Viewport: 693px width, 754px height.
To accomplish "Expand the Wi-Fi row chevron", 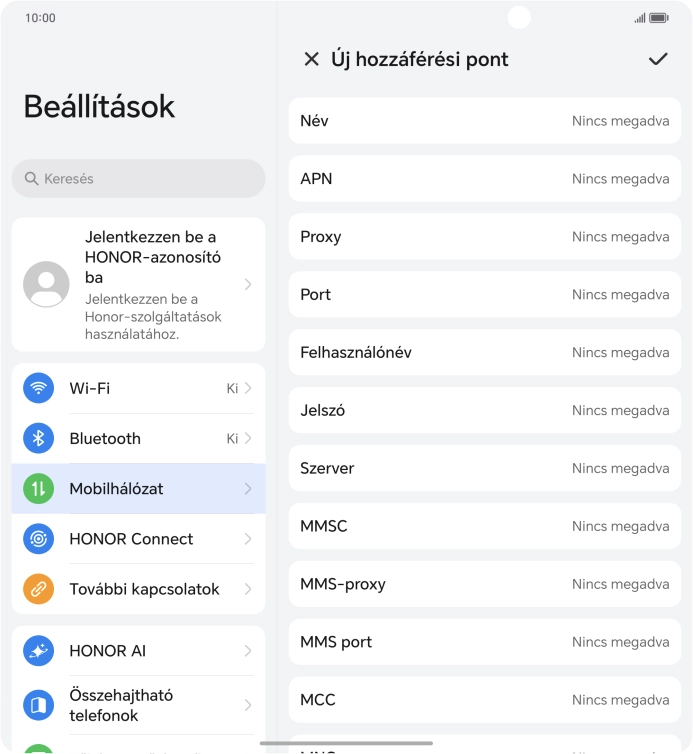I will (x=247, y=388).
